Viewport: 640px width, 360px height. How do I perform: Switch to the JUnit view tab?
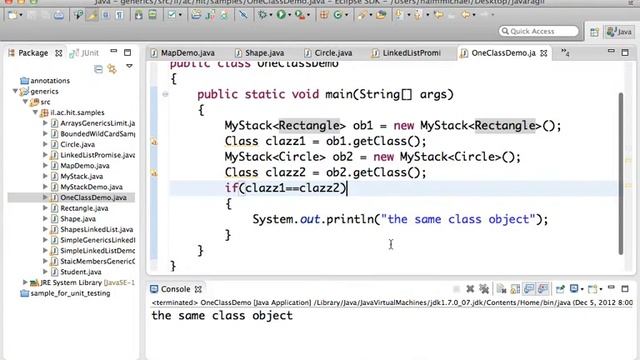click(x=84, y=53)
